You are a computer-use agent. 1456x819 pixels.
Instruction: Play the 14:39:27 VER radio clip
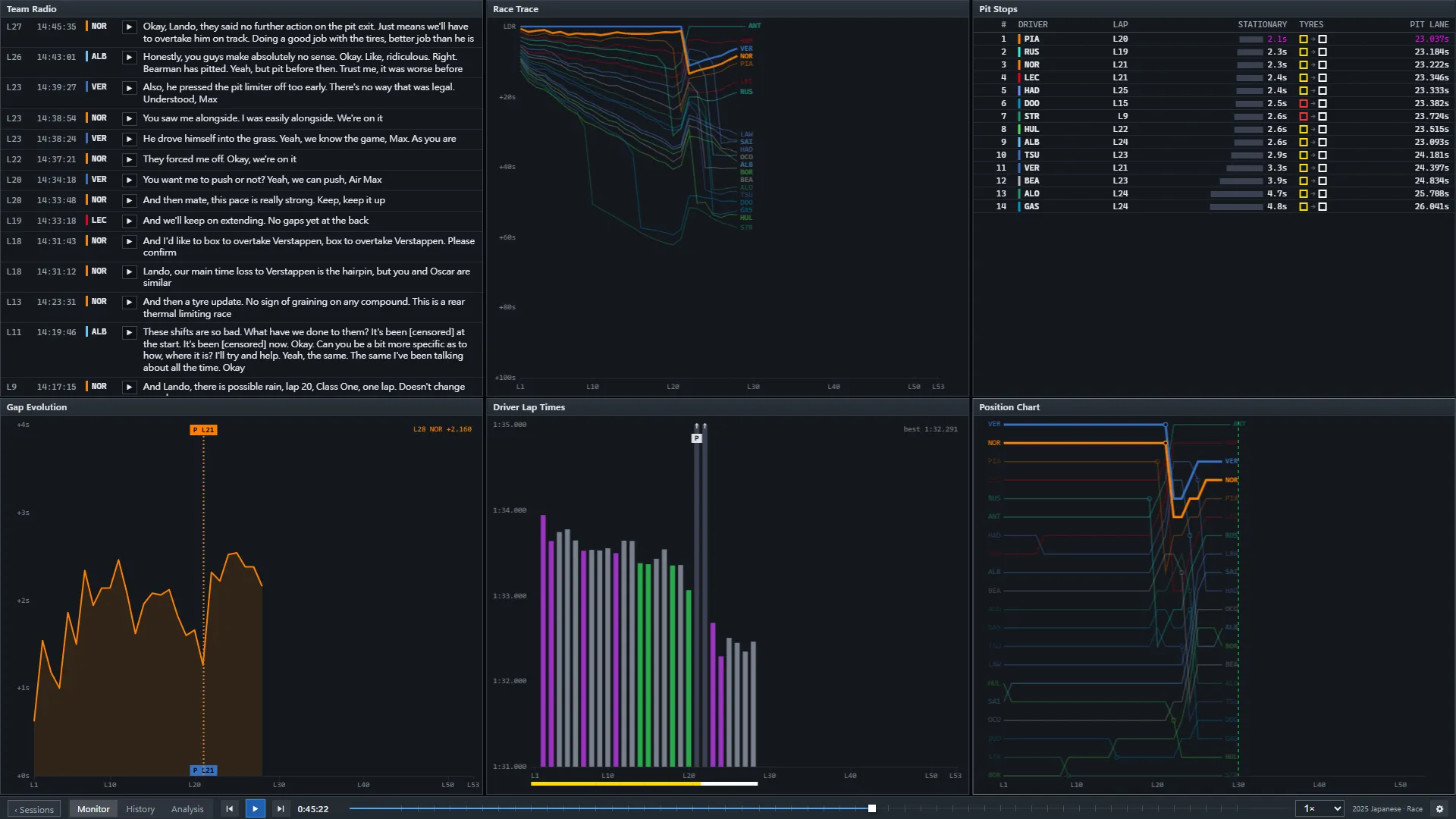pos(129,88)
